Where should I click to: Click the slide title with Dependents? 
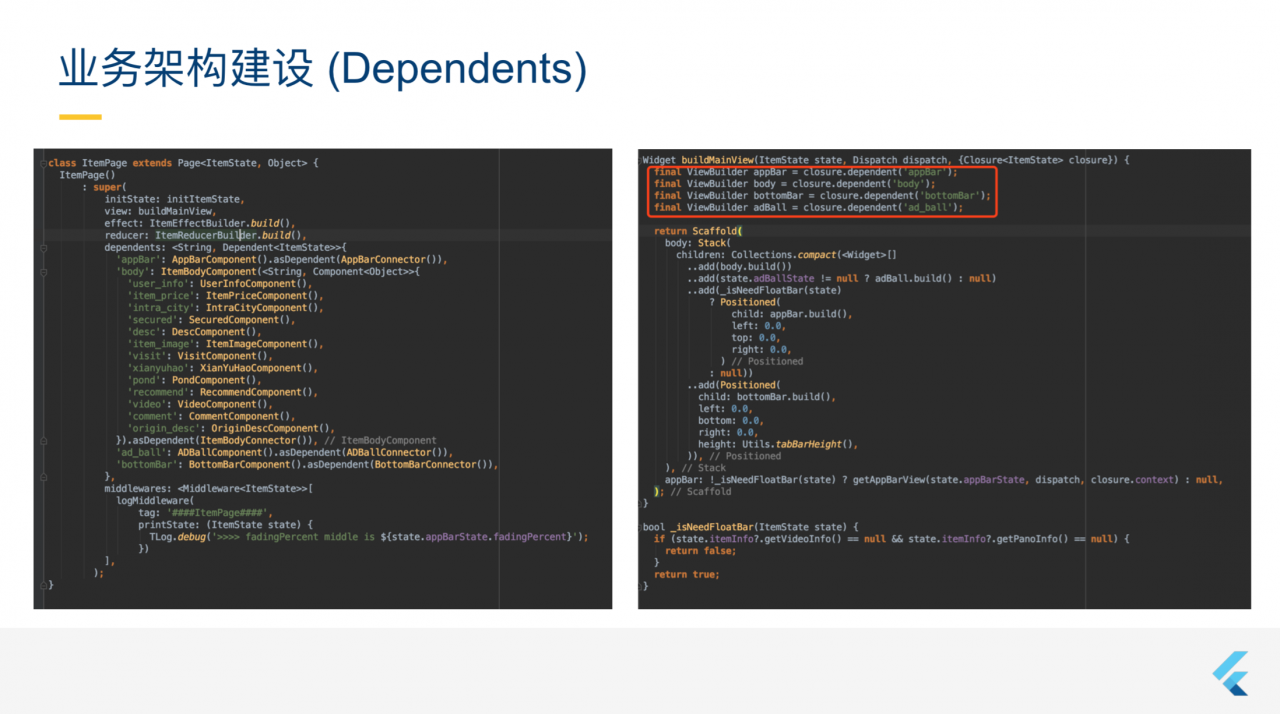(x=322, y=69)
